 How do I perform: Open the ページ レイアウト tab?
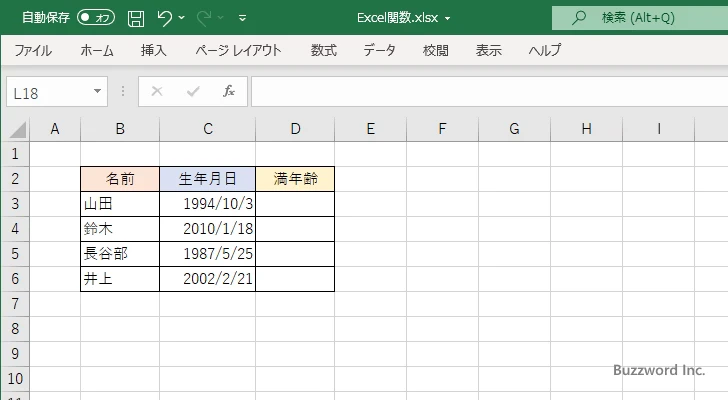238,50
